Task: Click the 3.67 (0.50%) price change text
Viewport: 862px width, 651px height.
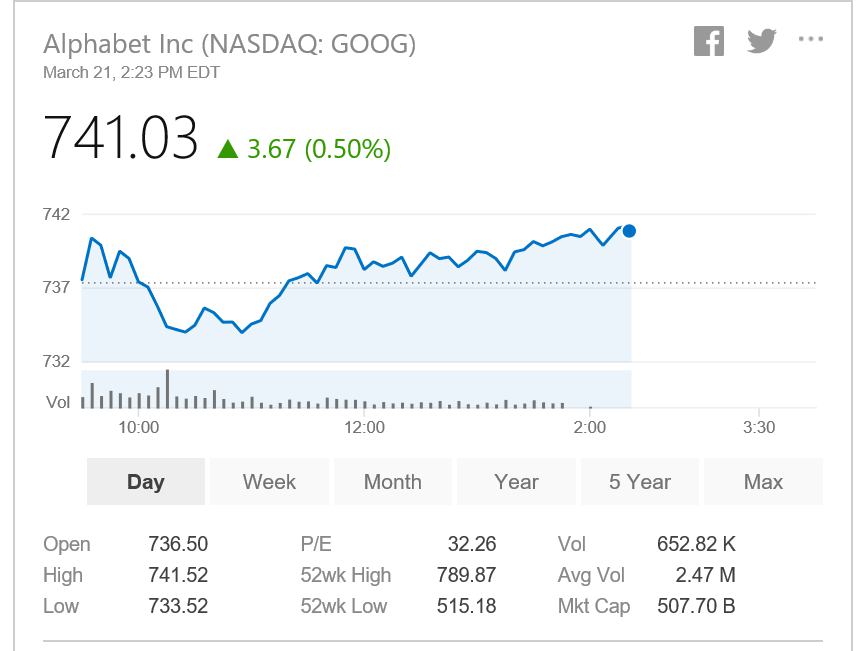Action: (319, 149)
